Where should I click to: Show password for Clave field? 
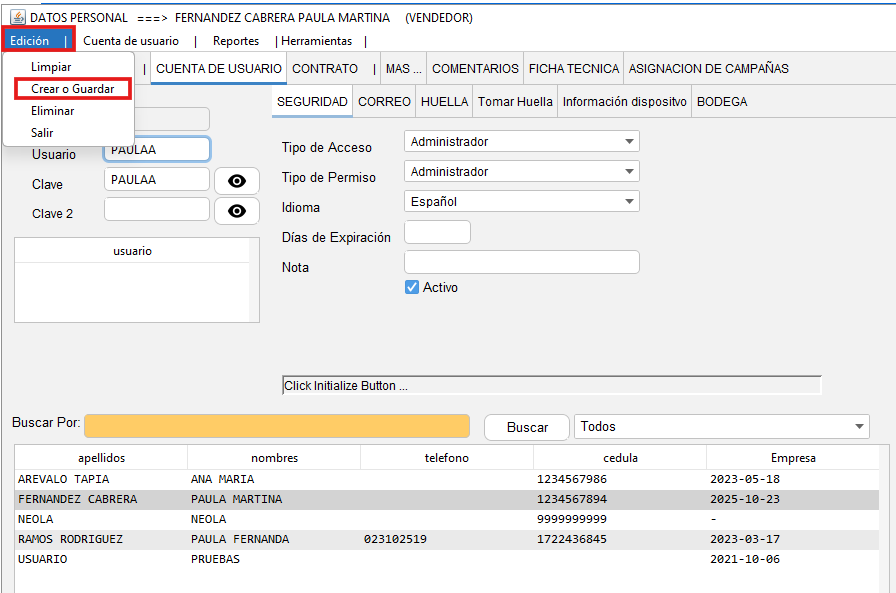pos(237,181)
